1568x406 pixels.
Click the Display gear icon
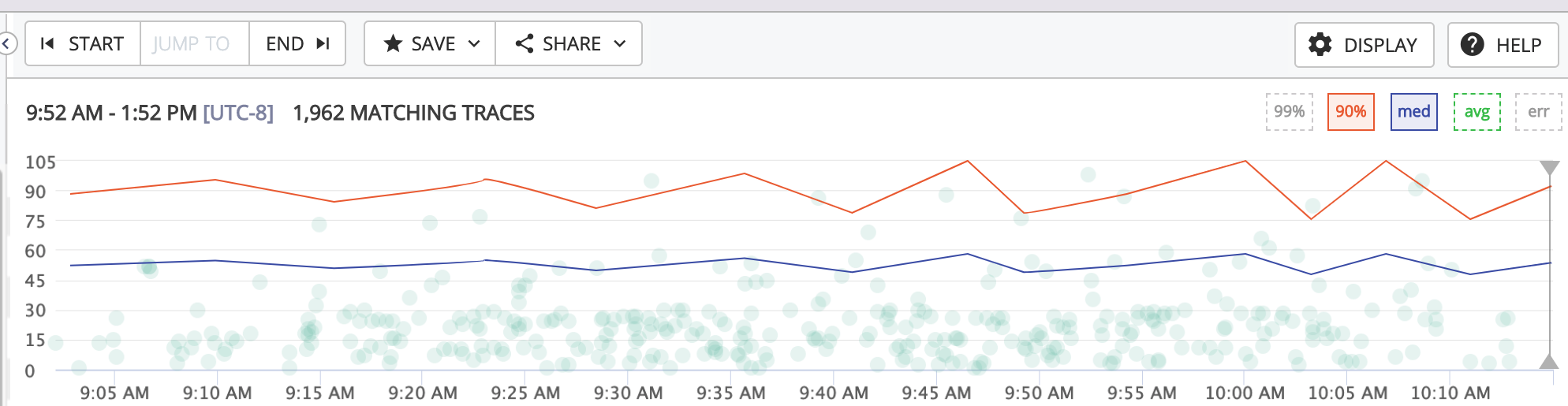1320,44
